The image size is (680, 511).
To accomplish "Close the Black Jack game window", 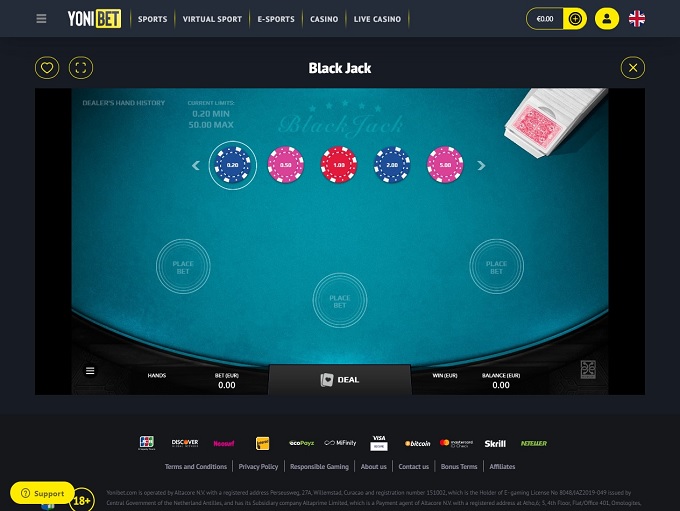I will click(x=633, y=68).
